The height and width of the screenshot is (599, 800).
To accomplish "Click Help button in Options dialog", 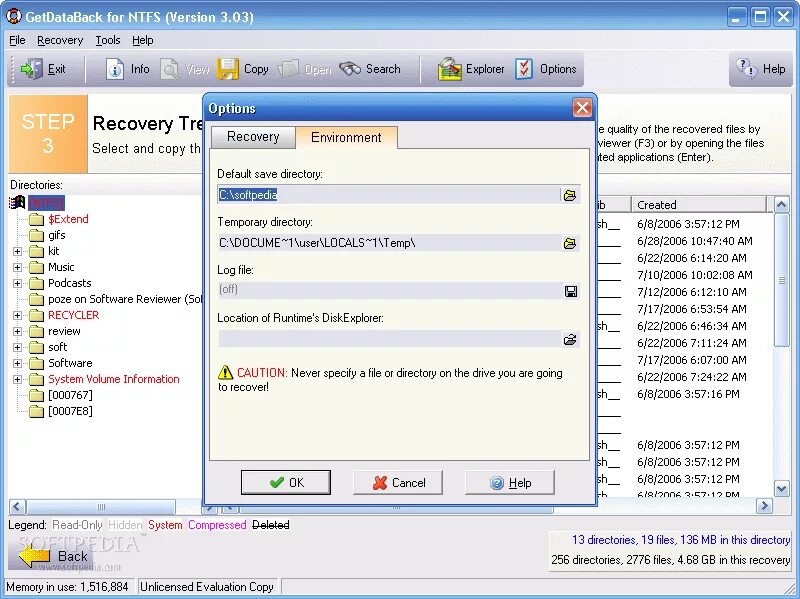I will pos(510,483).
